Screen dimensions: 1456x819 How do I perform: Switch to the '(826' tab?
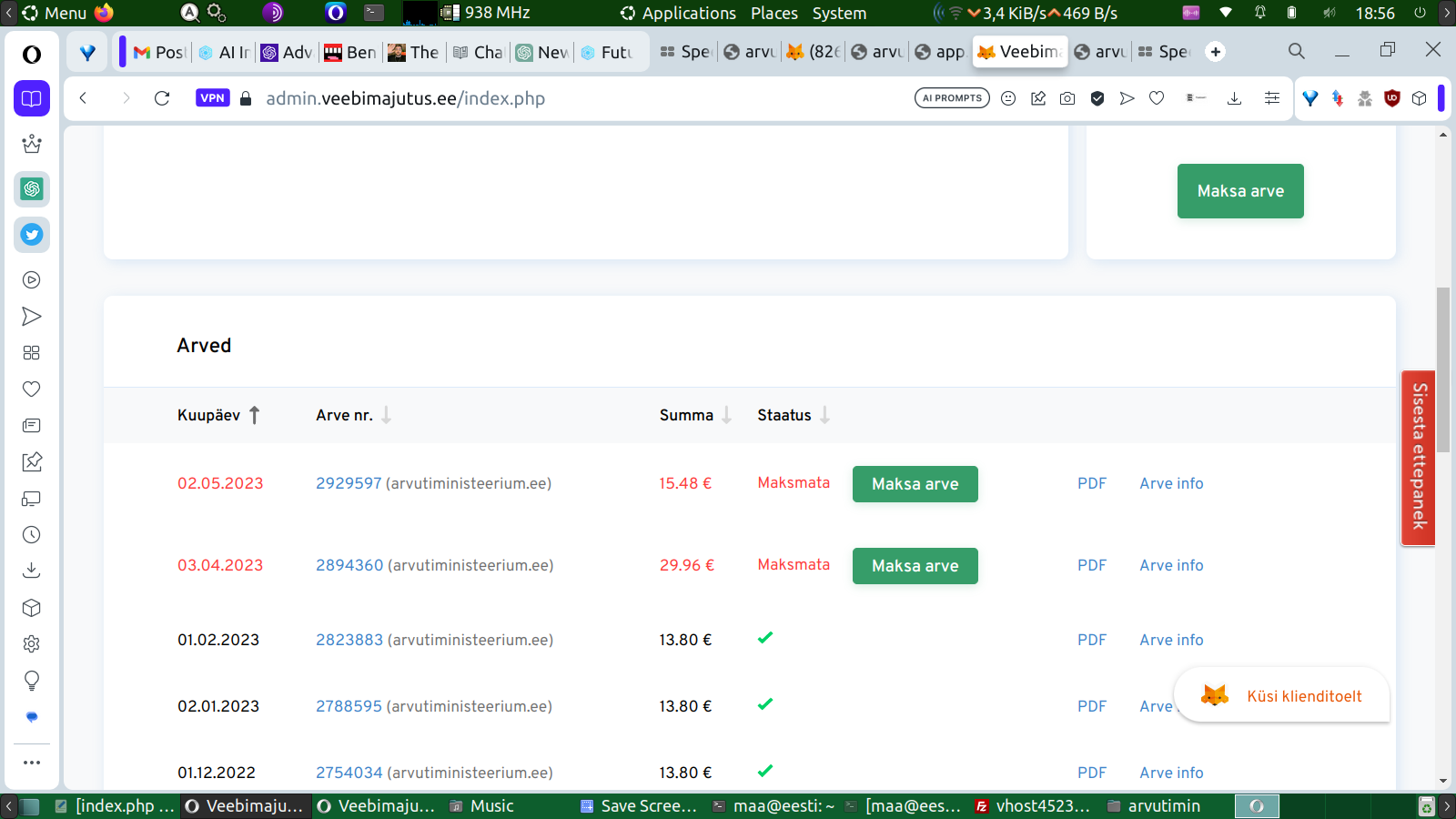(x=814, y=52)
